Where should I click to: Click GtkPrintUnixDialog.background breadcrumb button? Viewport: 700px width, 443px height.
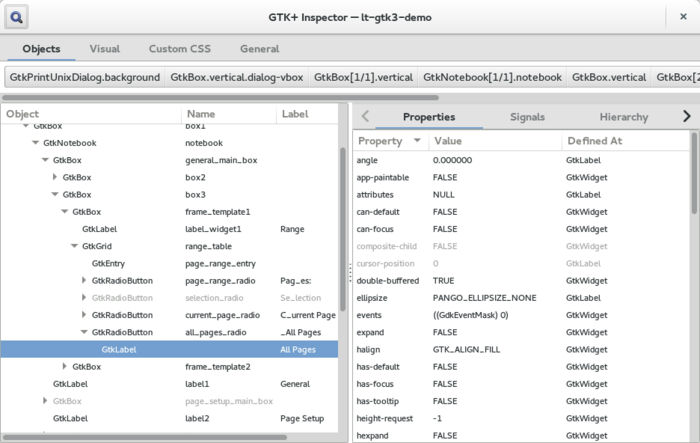[84, 77]
